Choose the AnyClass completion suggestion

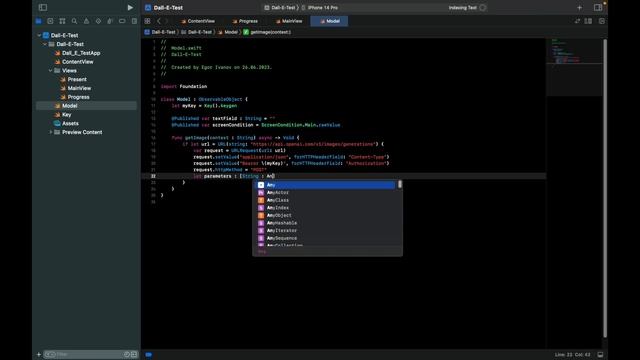point(326,200)
